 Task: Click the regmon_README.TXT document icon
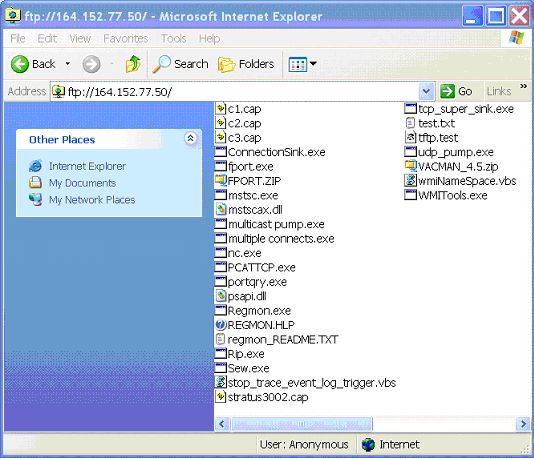point(221,339)
